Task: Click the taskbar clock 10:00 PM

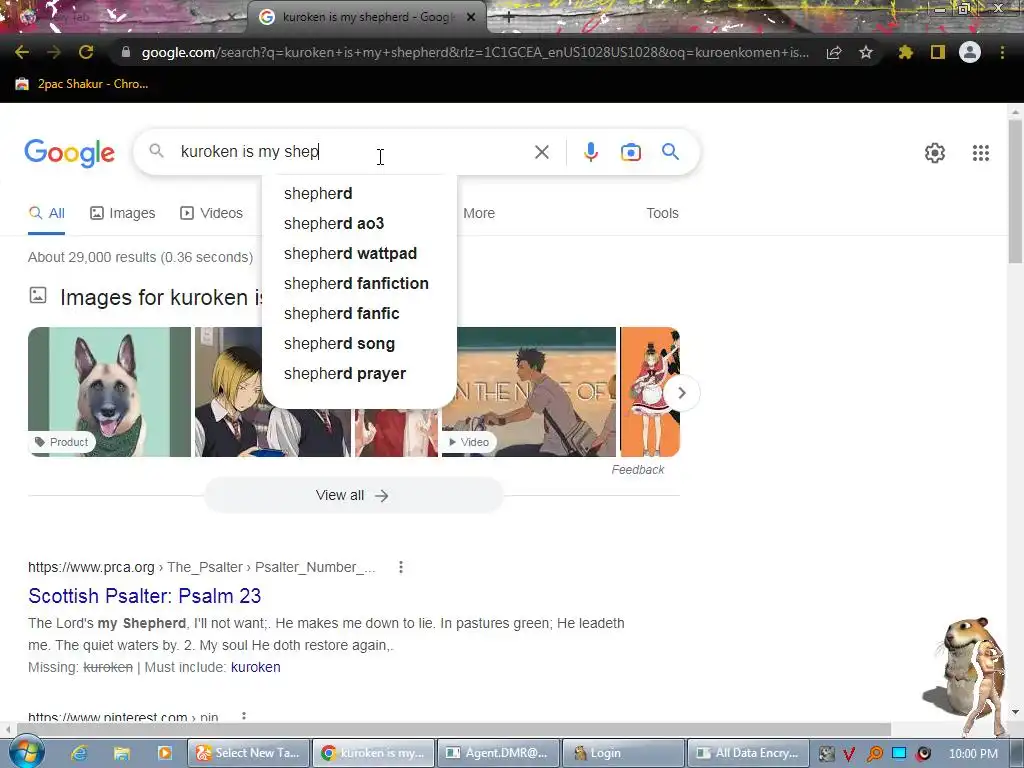Action: (973, 754)
